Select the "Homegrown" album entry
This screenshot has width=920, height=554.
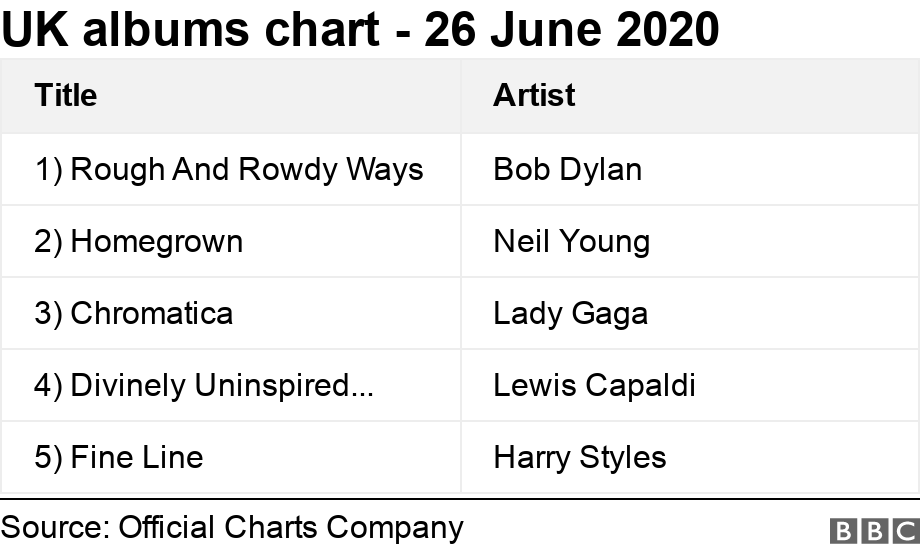point(156,241)
